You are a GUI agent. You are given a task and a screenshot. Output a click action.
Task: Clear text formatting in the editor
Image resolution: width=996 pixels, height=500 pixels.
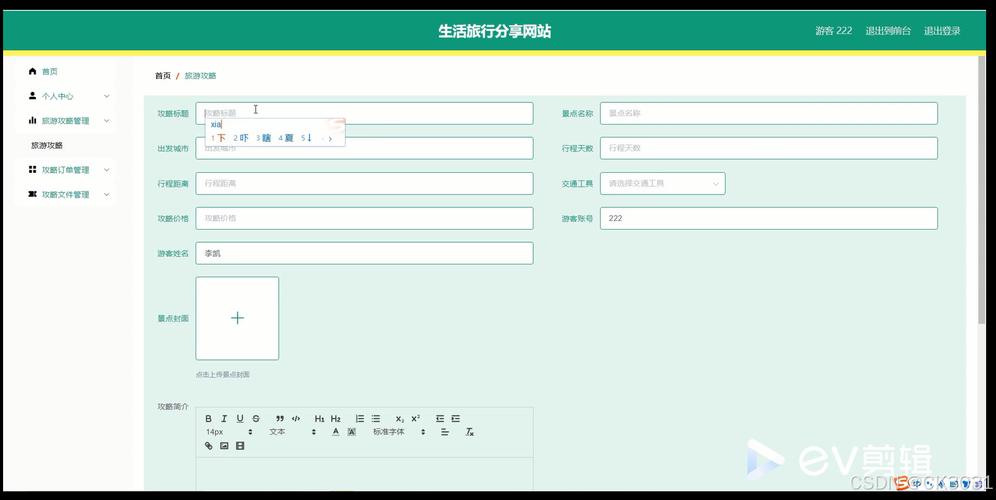(469, 432)
